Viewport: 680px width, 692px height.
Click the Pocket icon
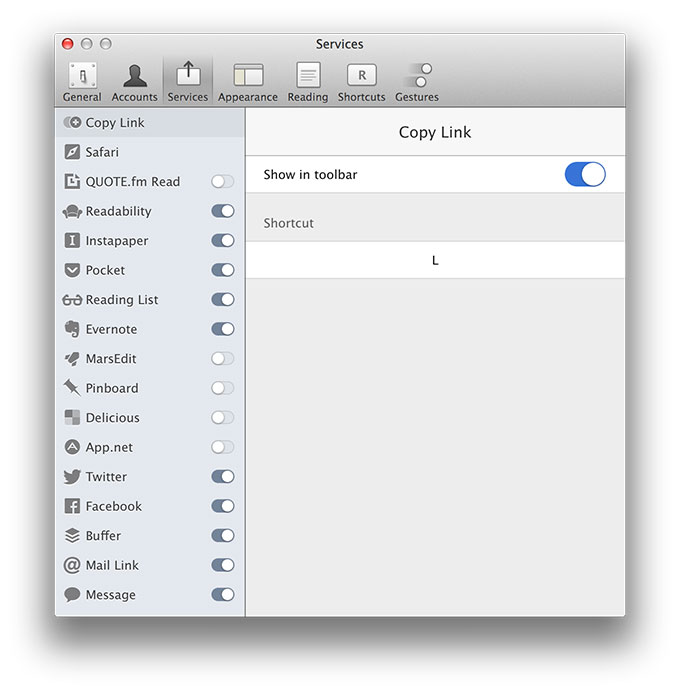[72, 270]
